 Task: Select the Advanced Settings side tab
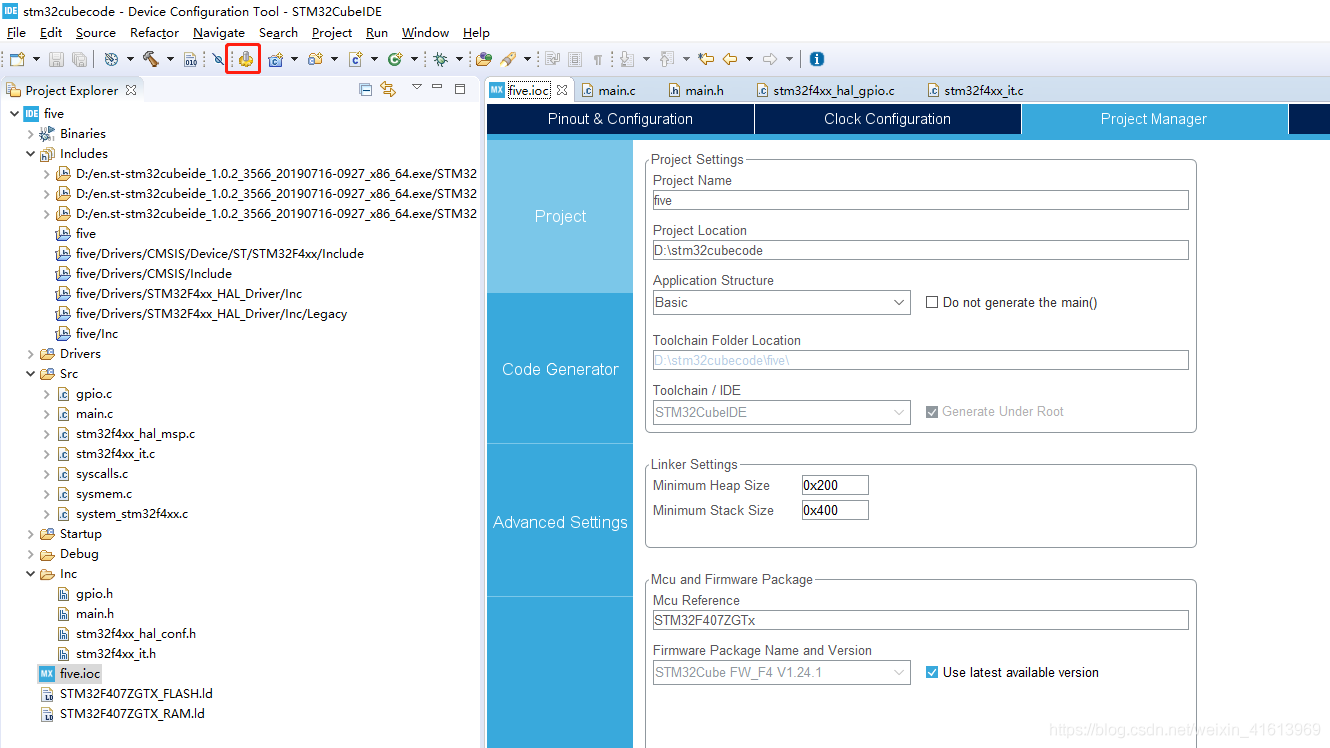point(560,522)
